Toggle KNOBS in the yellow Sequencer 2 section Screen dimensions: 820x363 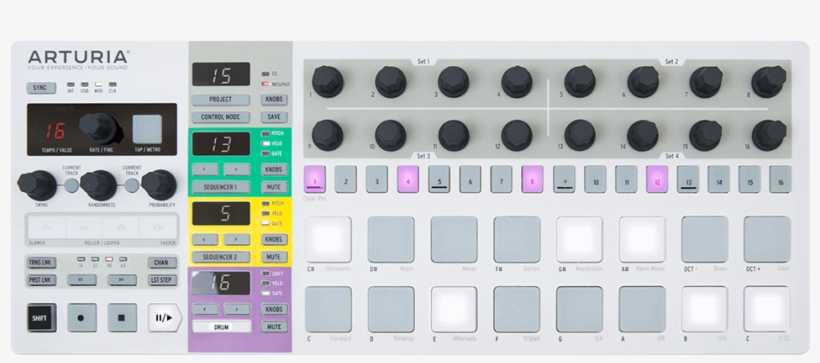click(x=274, y=240)
